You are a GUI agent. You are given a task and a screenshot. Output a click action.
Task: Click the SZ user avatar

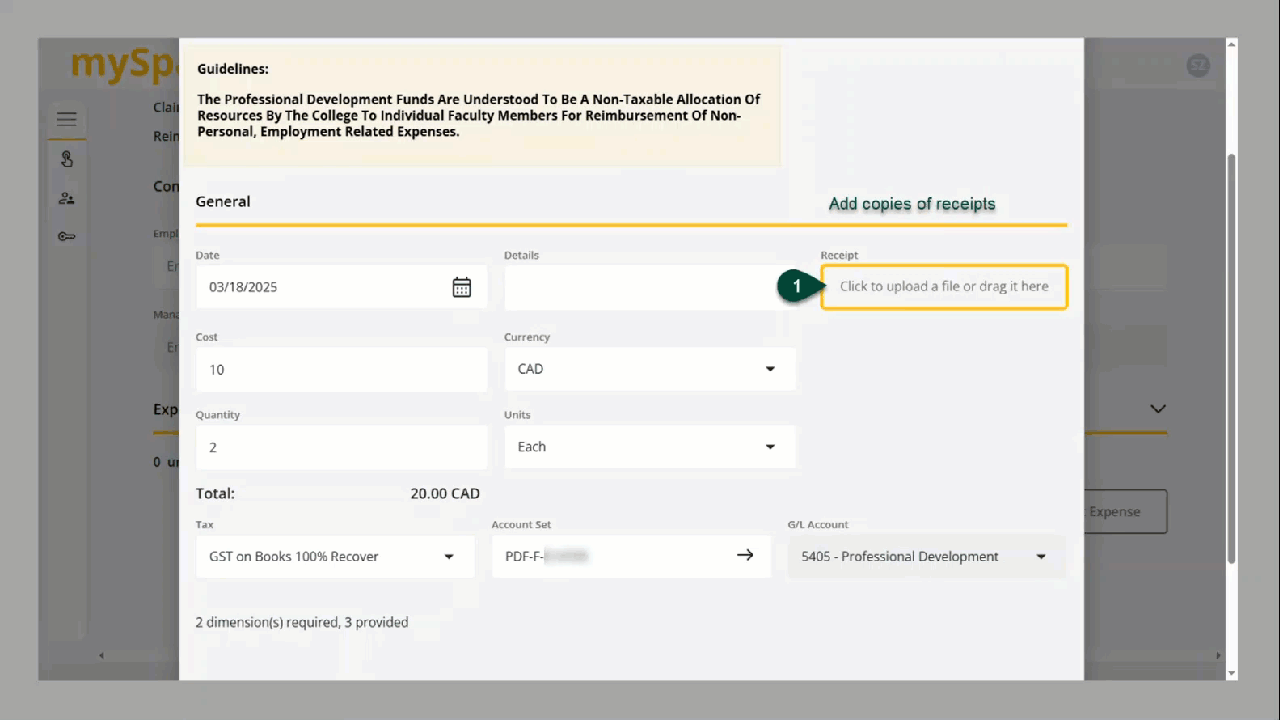pos(1197,66)
